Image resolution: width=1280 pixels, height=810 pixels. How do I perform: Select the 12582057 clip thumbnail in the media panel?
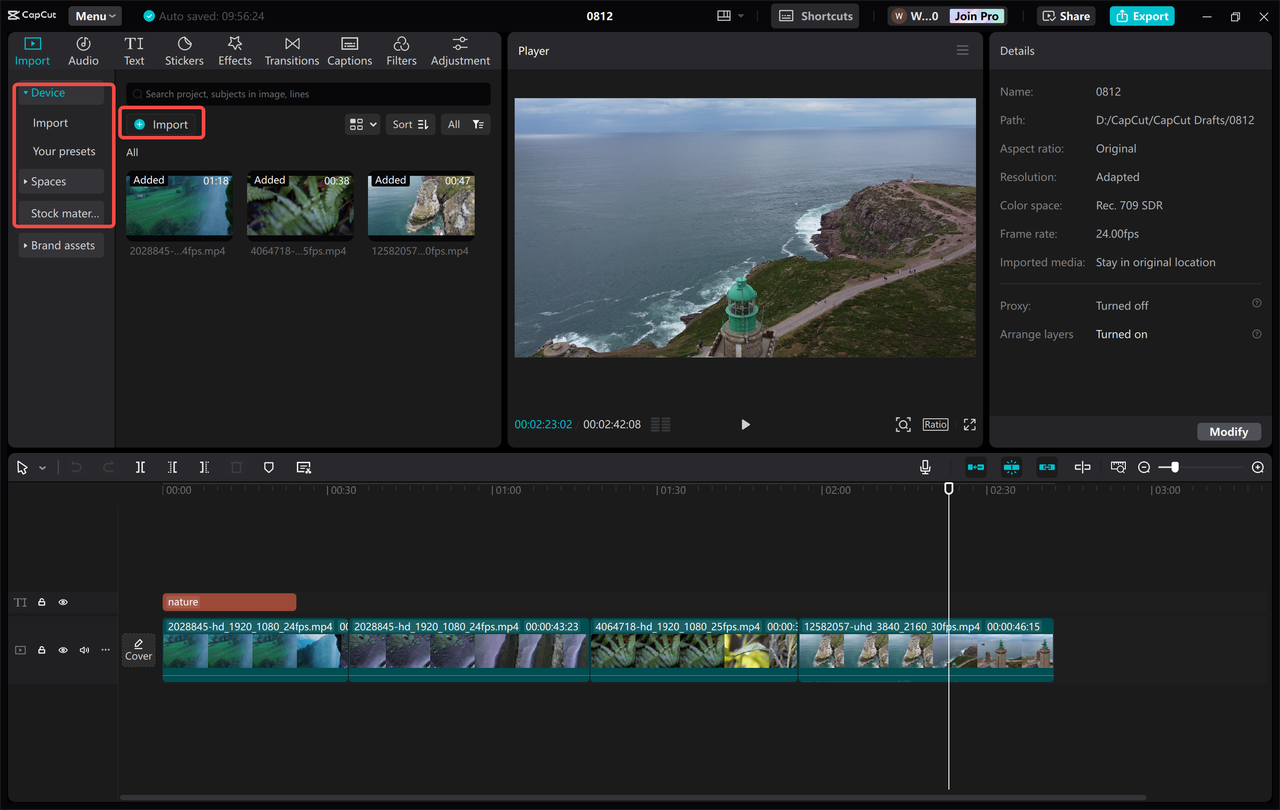421,207
